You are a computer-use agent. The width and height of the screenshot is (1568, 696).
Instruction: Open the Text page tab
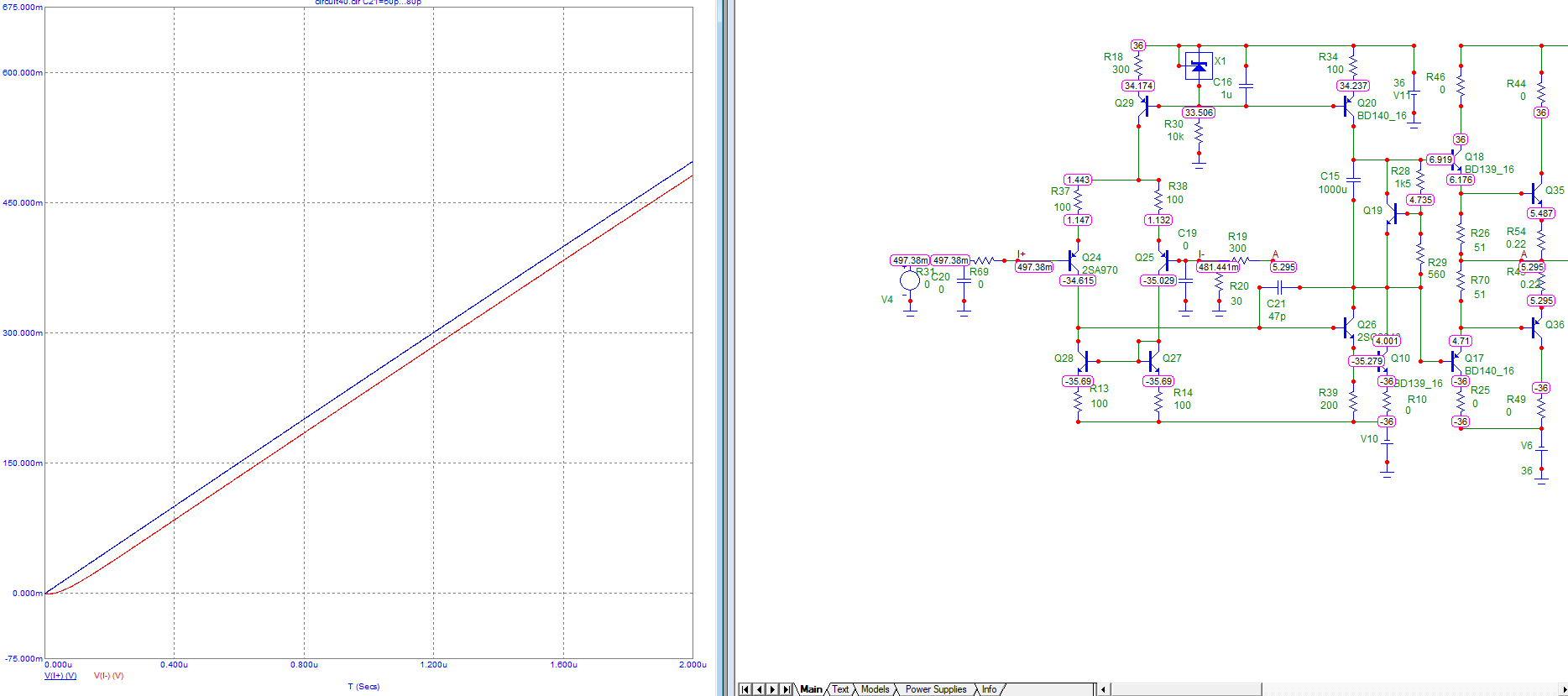click(x=840, y=689)
